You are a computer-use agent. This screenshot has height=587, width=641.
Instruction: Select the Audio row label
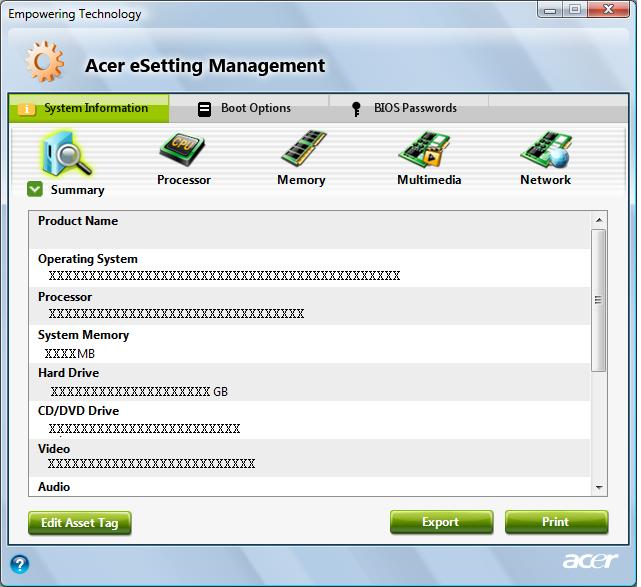tap(54, 487)
